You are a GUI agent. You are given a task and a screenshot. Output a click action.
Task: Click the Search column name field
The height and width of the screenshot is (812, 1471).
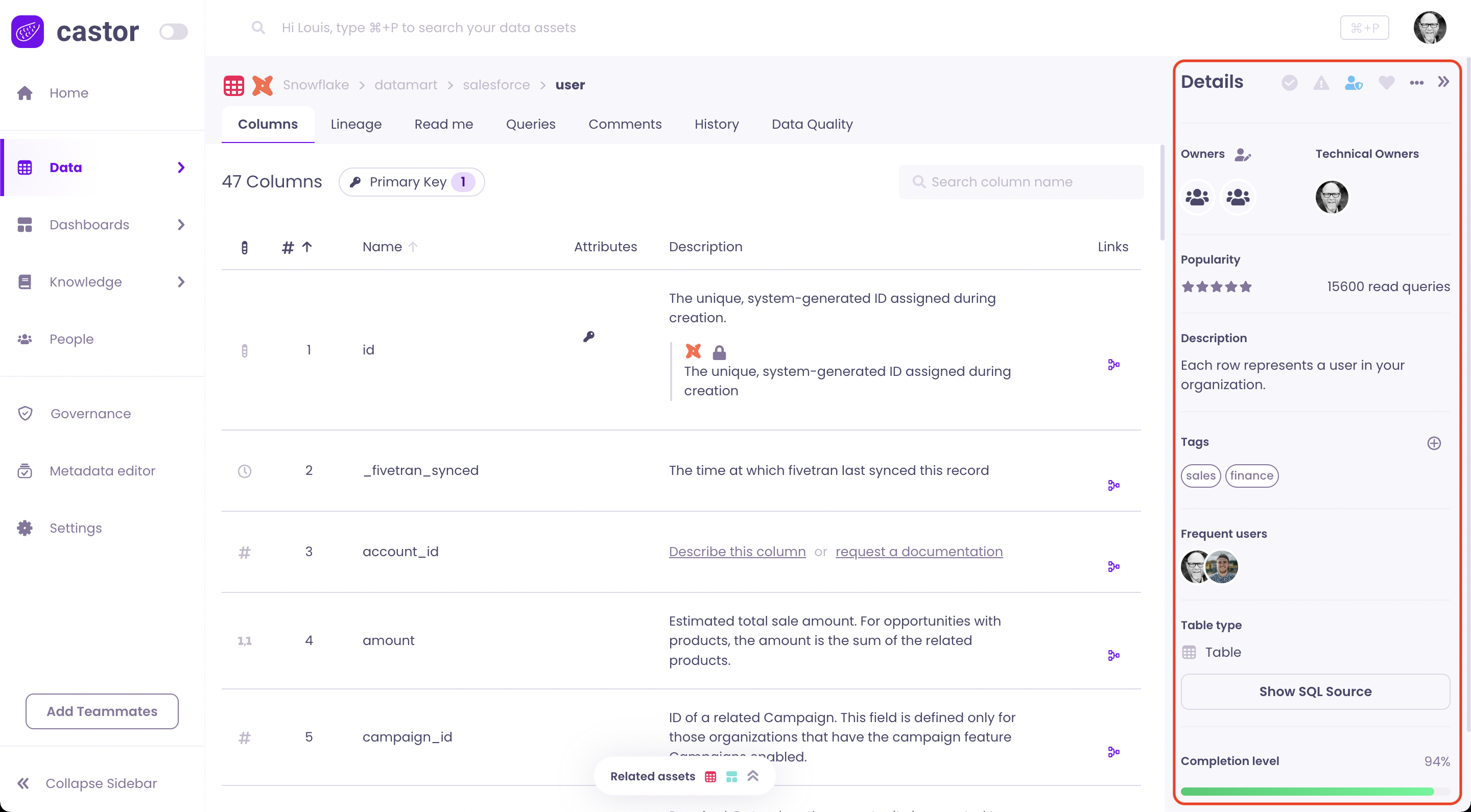[x=1021, y=182]
